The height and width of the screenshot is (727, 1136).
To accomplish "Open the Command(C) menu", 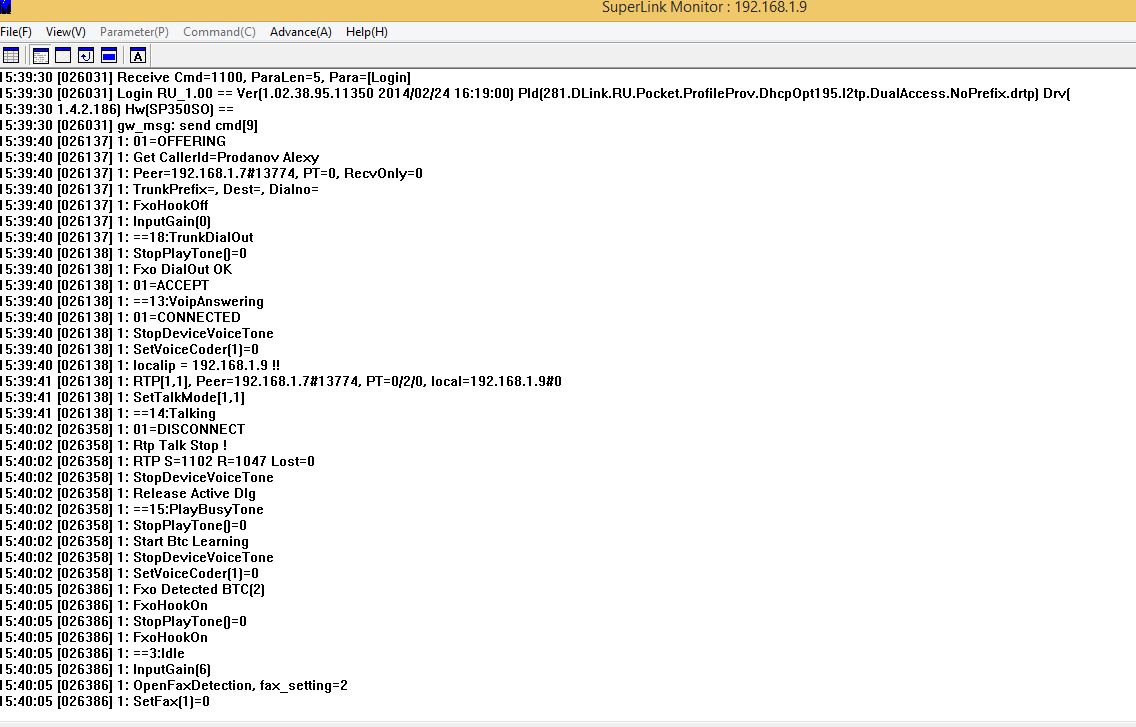I will tap(219, 32).
